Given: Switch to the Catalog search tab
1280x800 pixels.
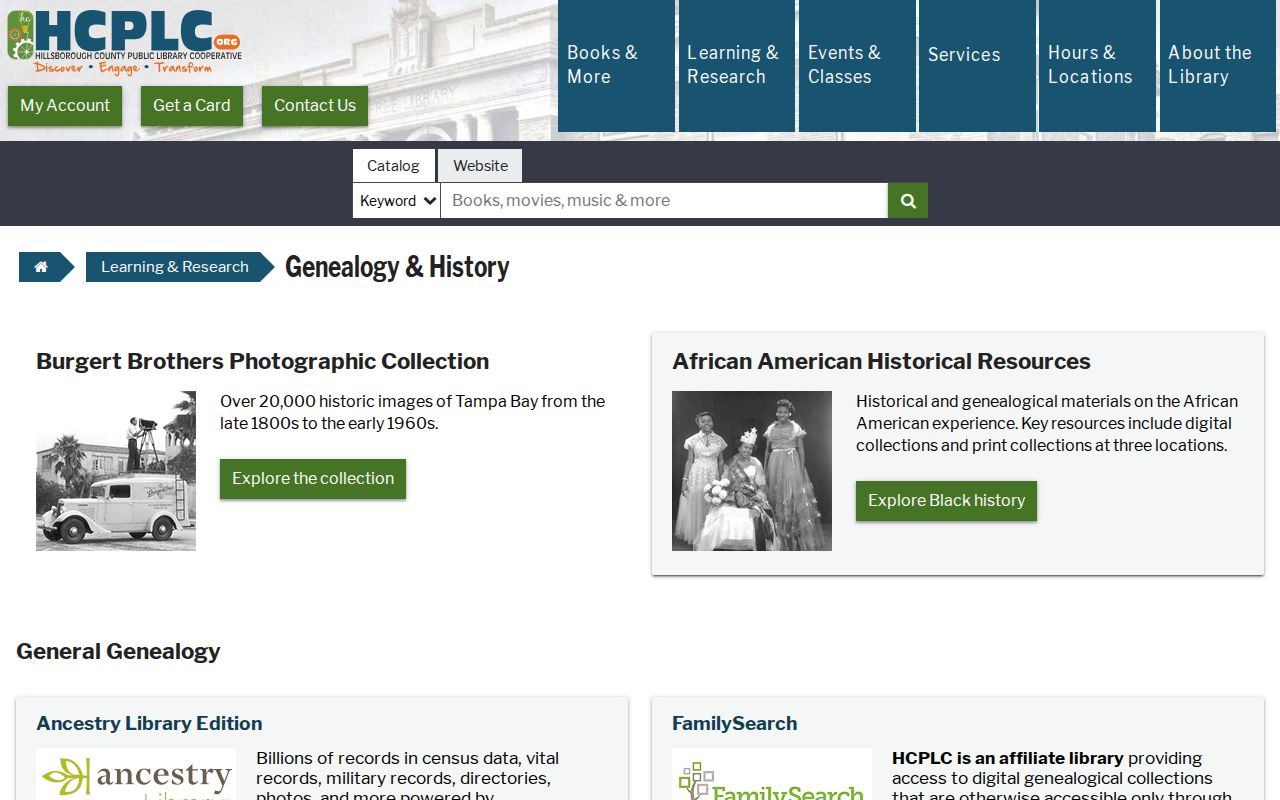Looking at the screenshot, I should 393,166.
